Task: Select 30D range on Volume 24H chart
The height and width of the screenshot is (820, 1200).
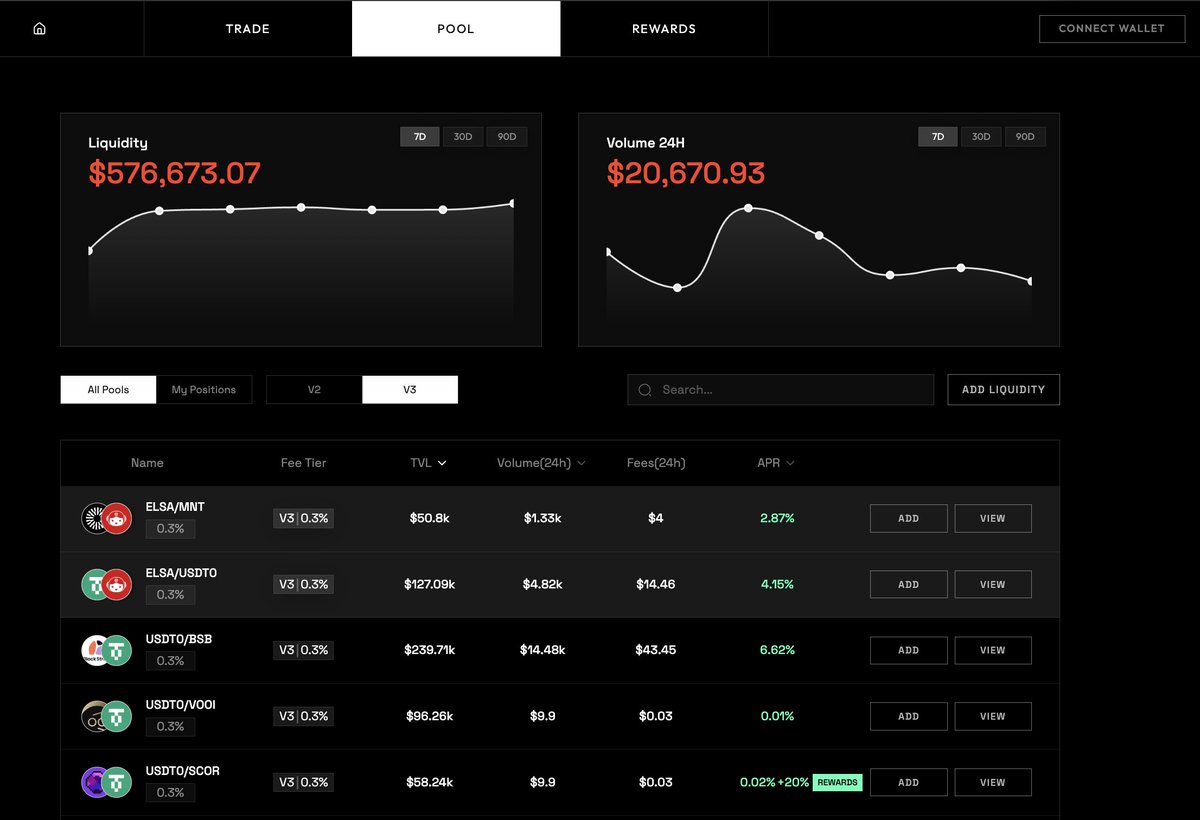Action: pyautogui.click(x=981, y=136)
